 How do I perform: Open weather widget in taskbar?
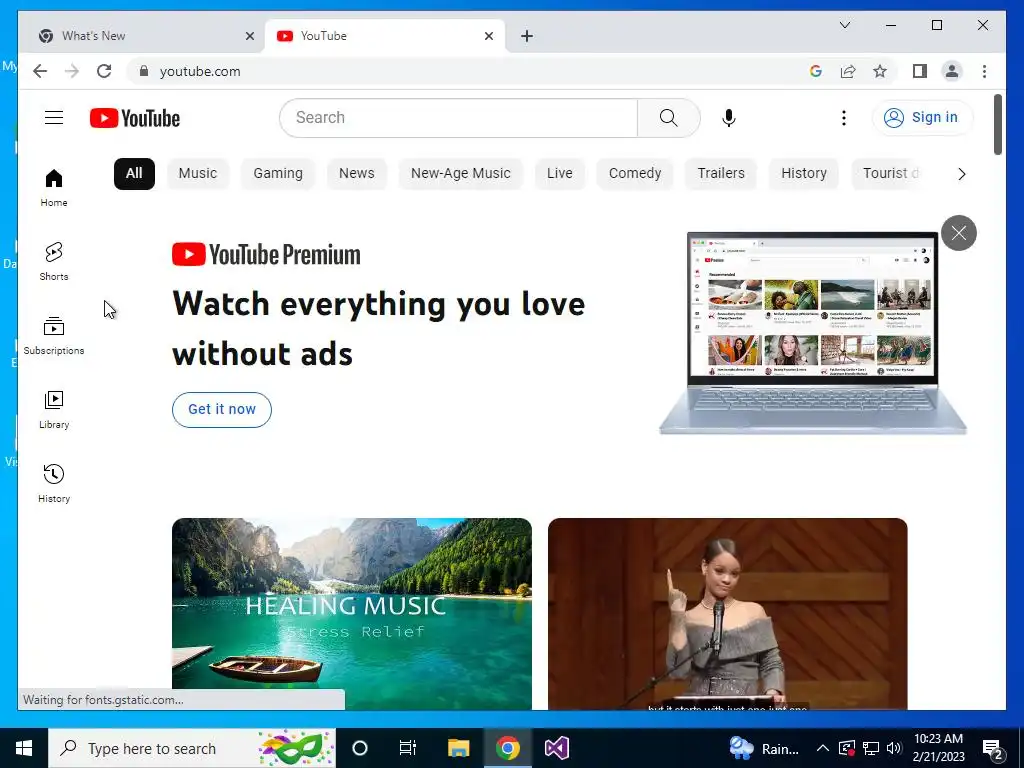point(764,748)
